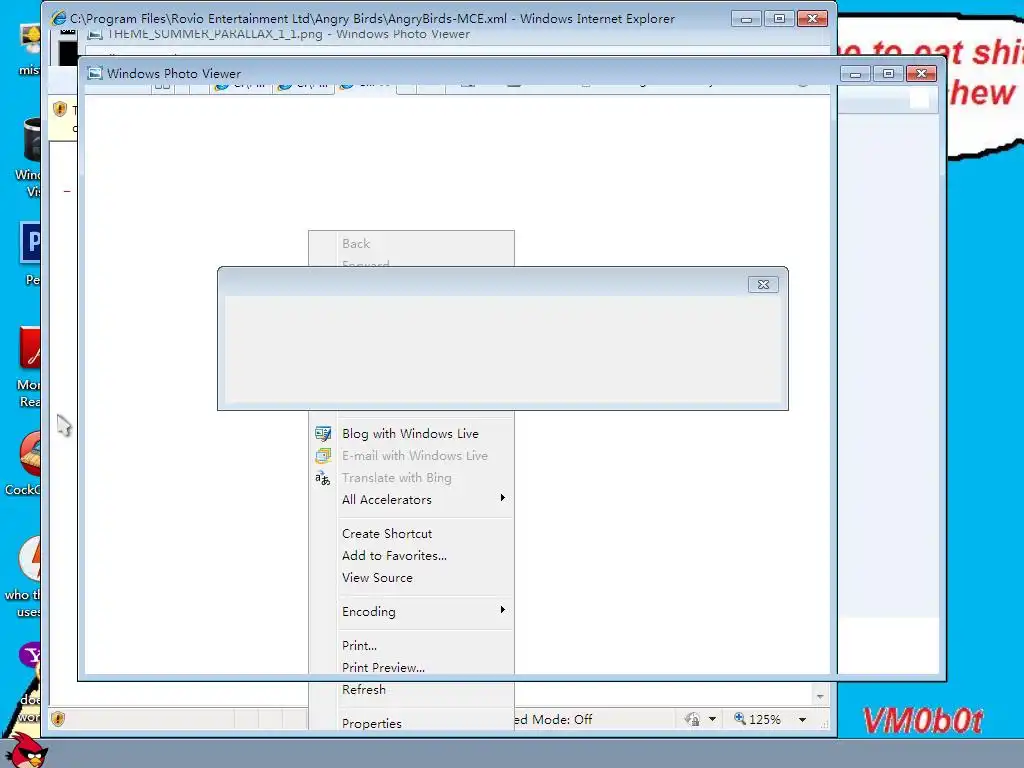This screenshot has height=768, width=1024.
Task: Click the shield icon at status bar left
Action: 58,719
